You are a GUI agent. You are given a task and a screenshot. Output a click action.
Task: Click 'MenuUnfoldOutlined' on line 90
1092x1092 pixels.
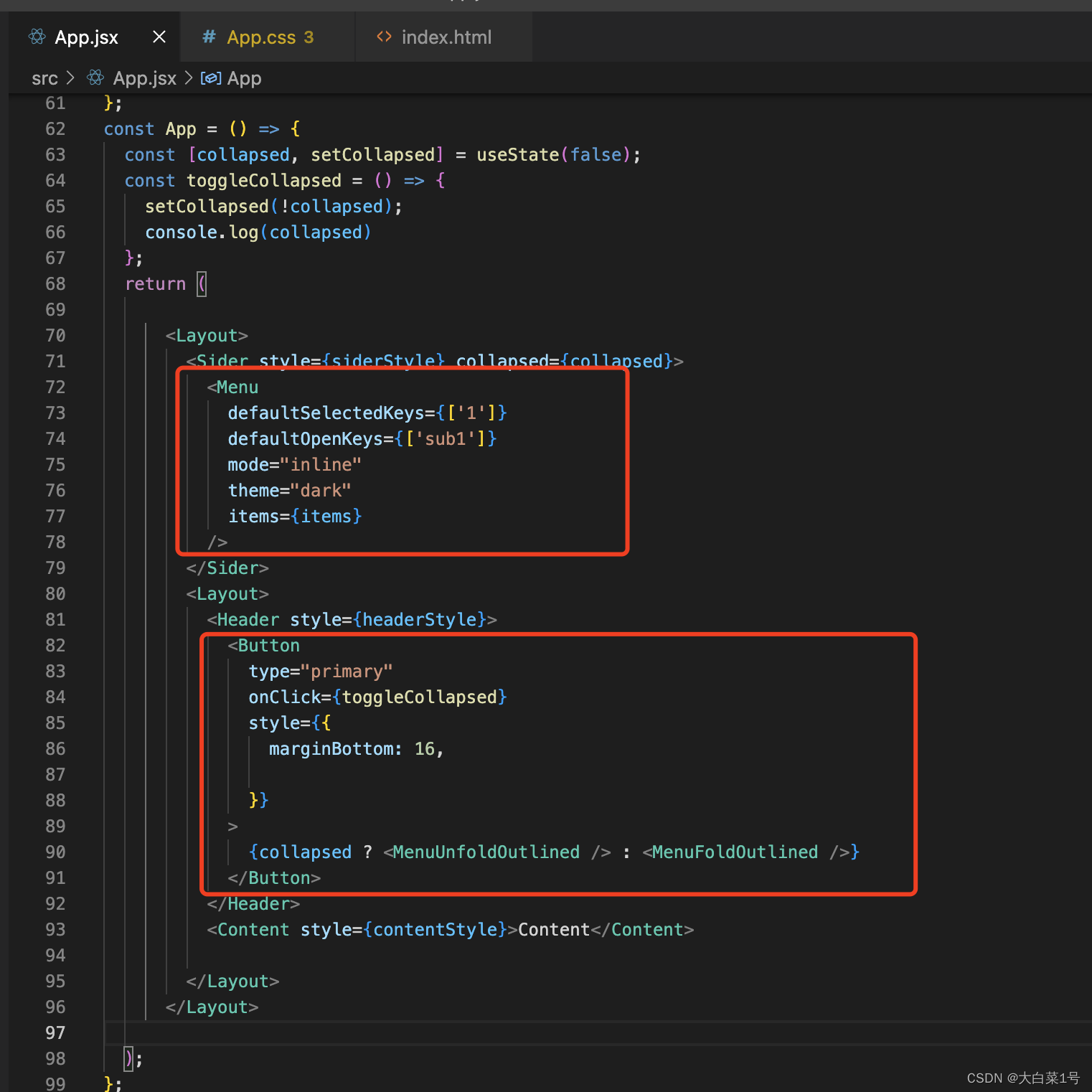[x=486, y=852]
